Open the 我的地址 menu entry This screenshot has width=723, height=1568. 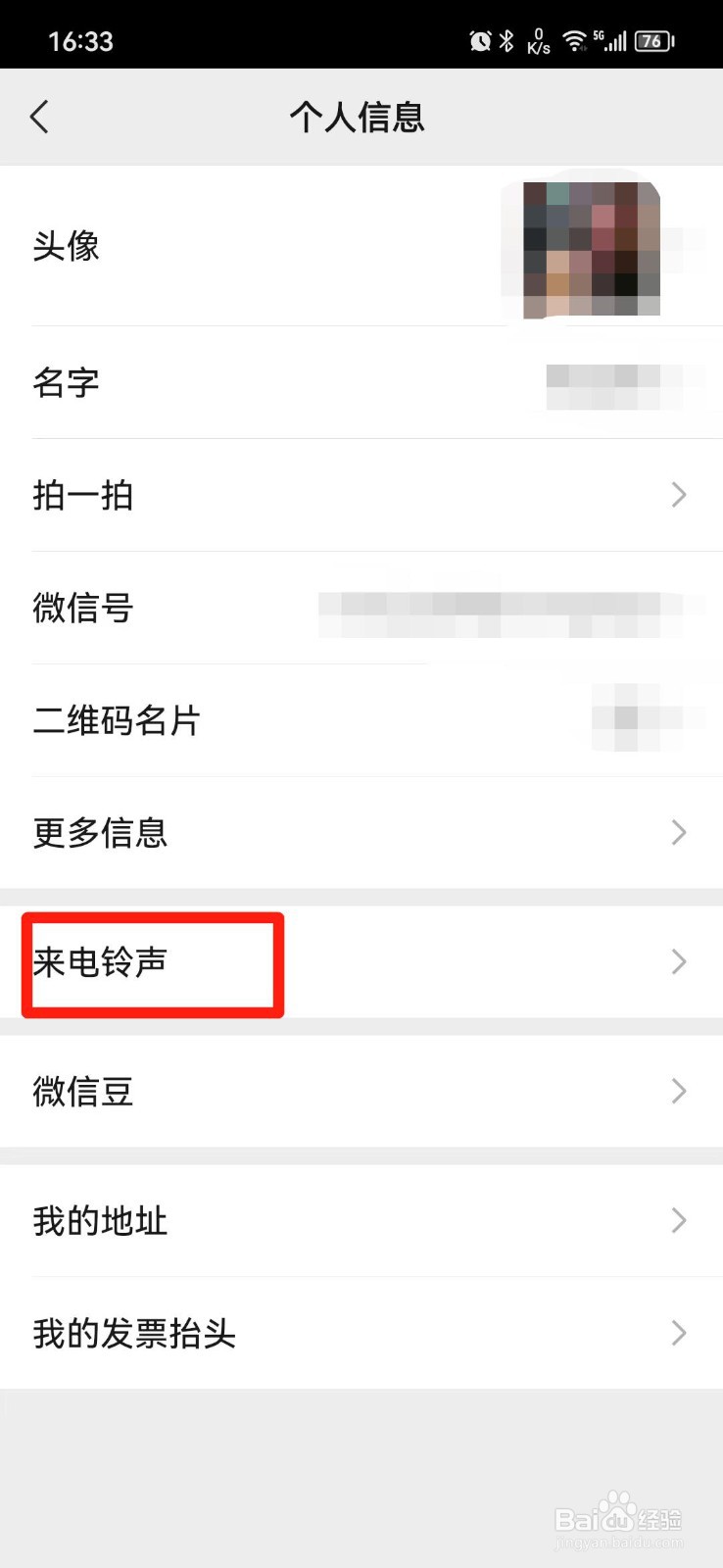coord(361,1220)
